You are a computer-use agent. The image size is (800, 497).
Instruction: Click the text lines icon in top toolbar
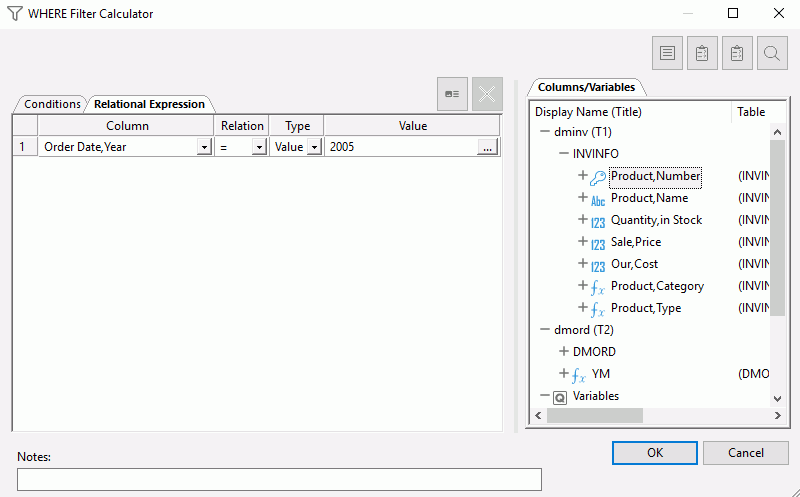click(x=667, y=54)
